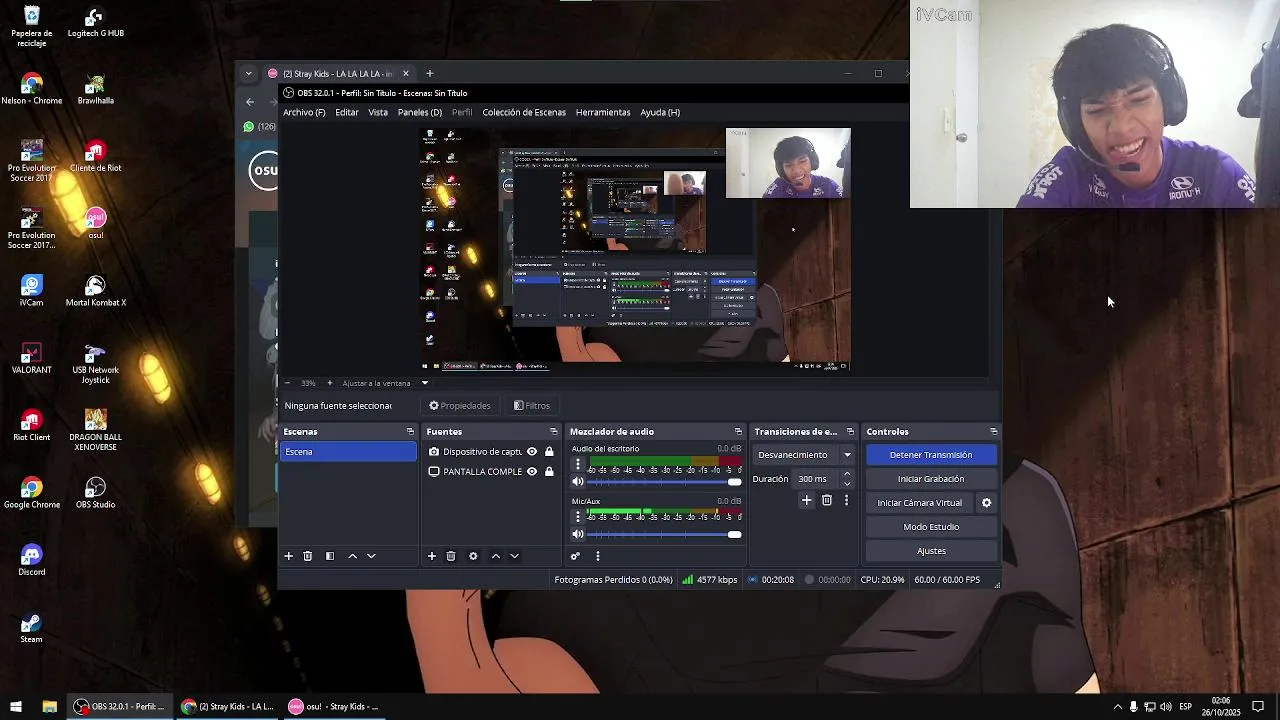
Task: Open options menu for Audio del escritorio
Action: 577,465
